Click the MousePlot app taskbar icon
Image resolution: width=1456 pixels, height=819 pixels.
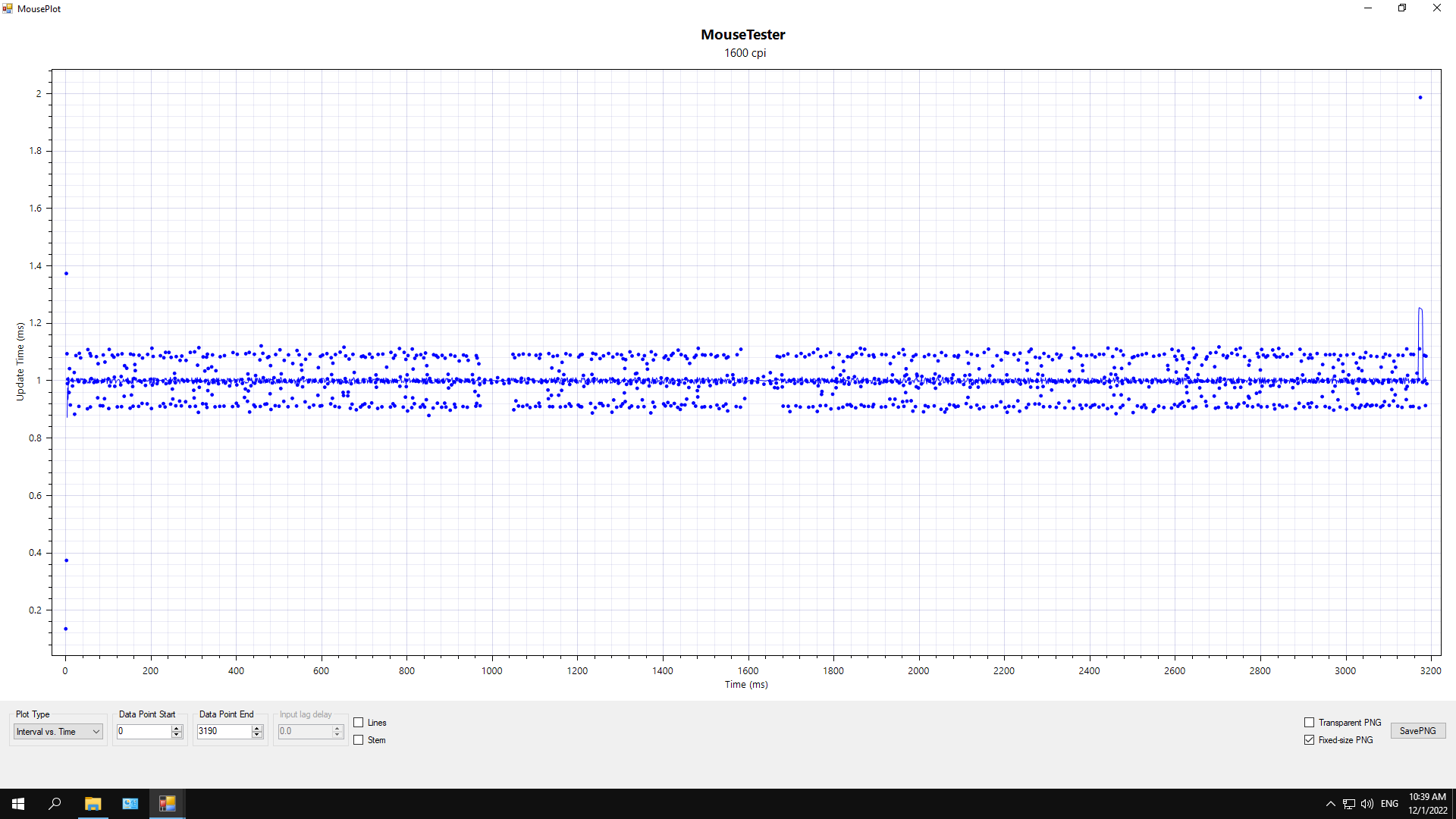[167, 804]
